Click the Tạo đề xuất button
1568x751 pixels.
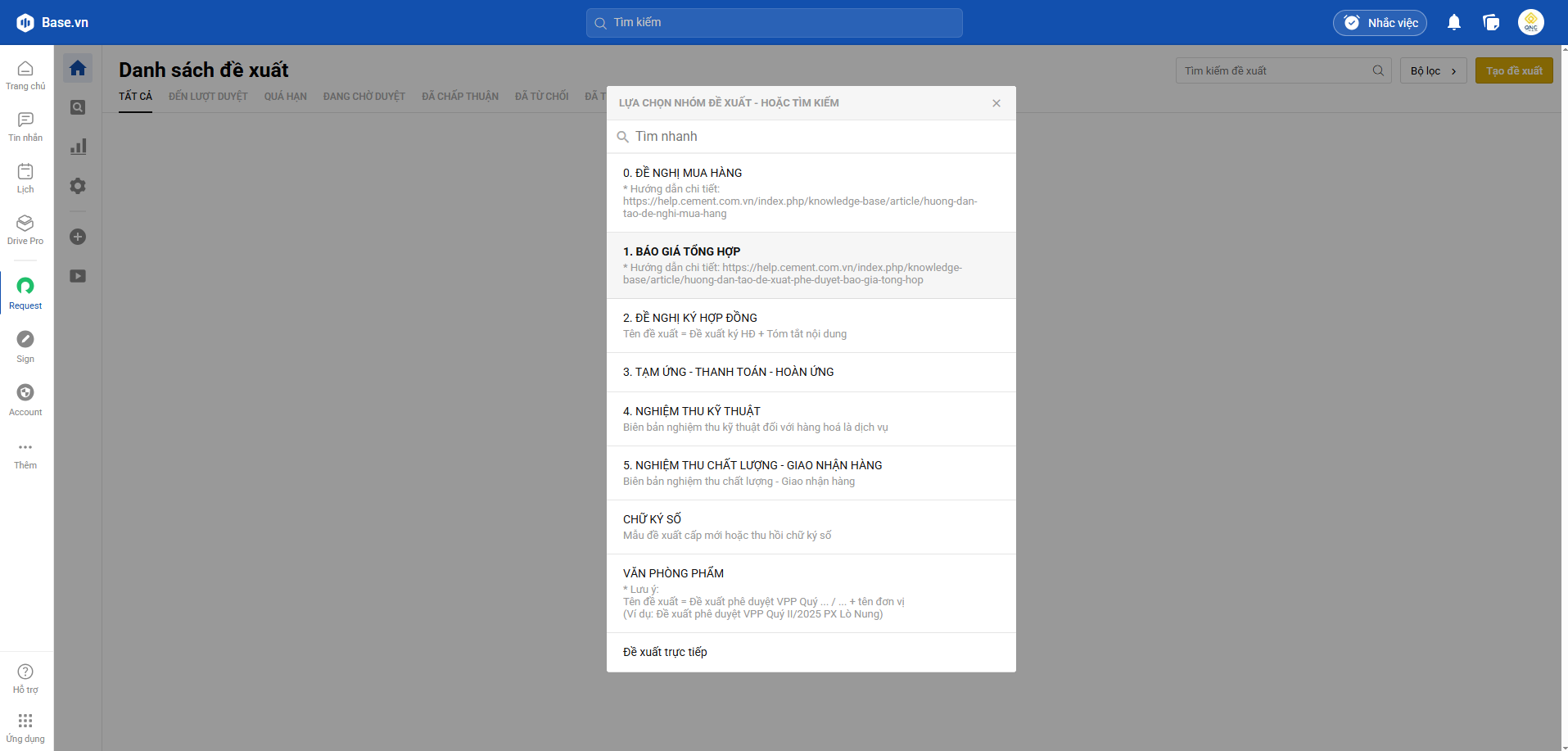1513,71
